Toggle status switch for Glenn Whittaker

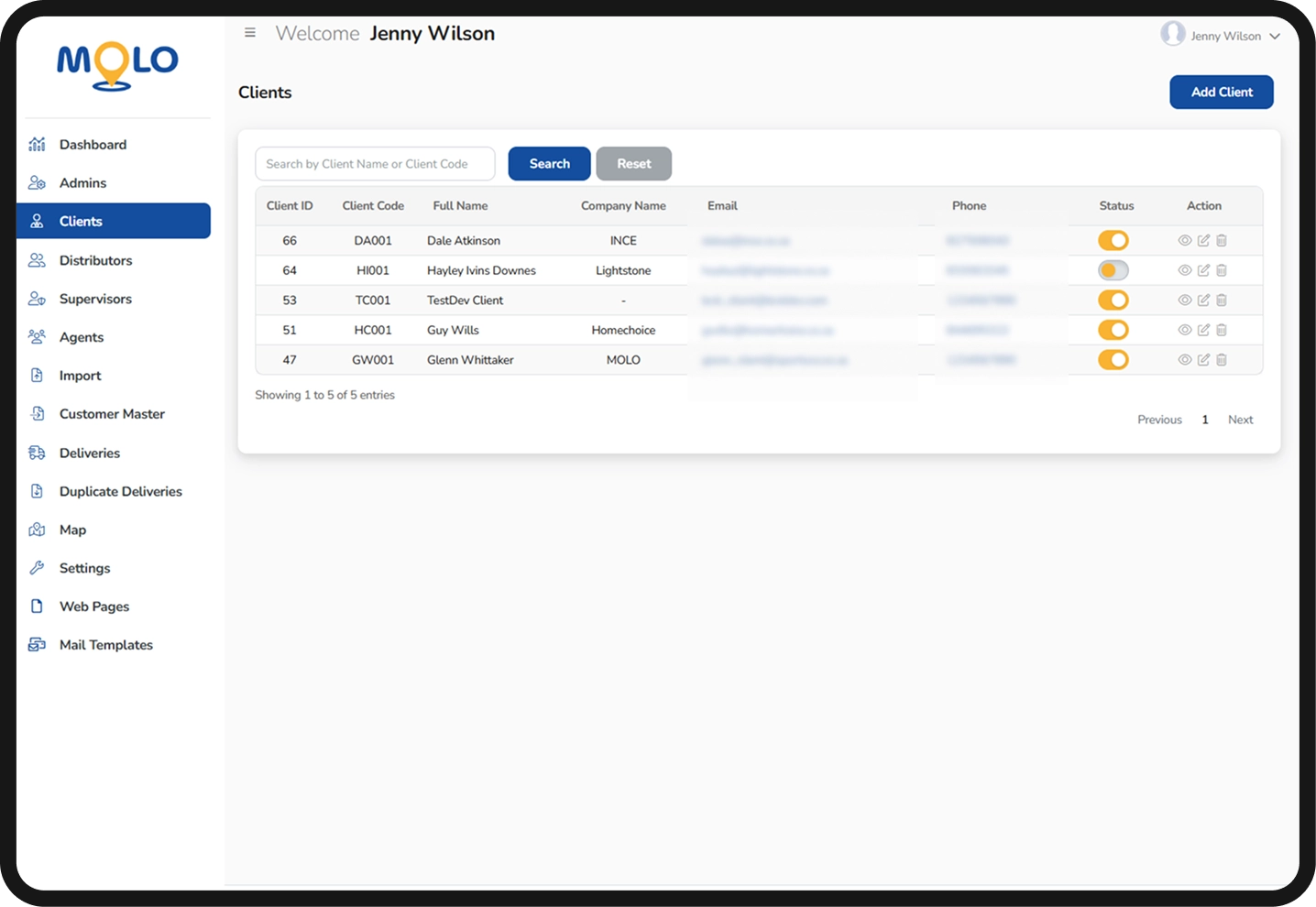tap(1113, 360)
